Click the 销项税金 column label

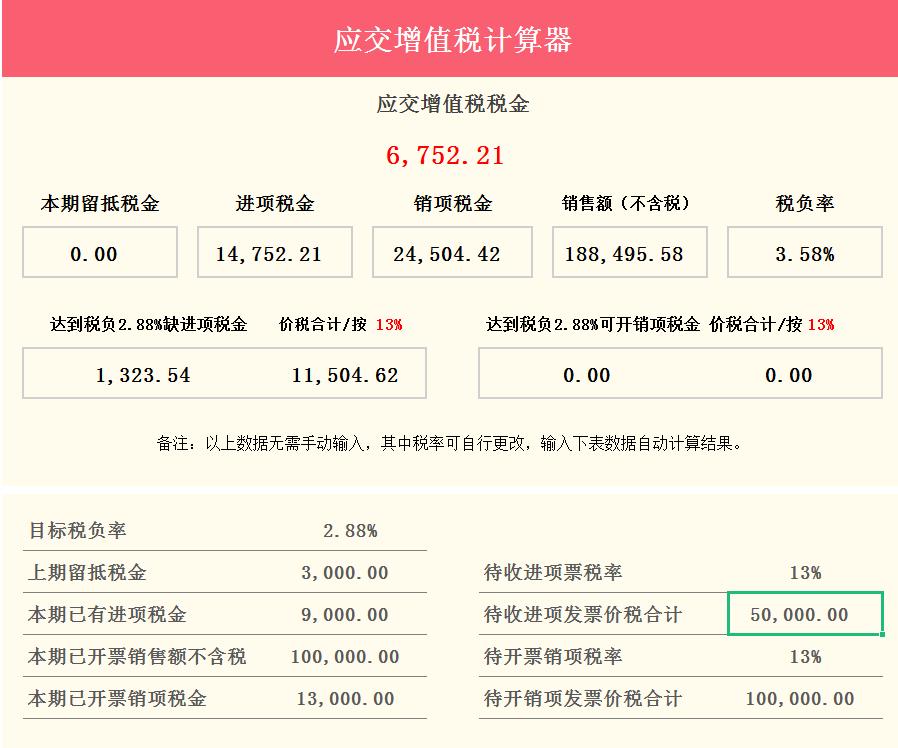pos(452,203)
